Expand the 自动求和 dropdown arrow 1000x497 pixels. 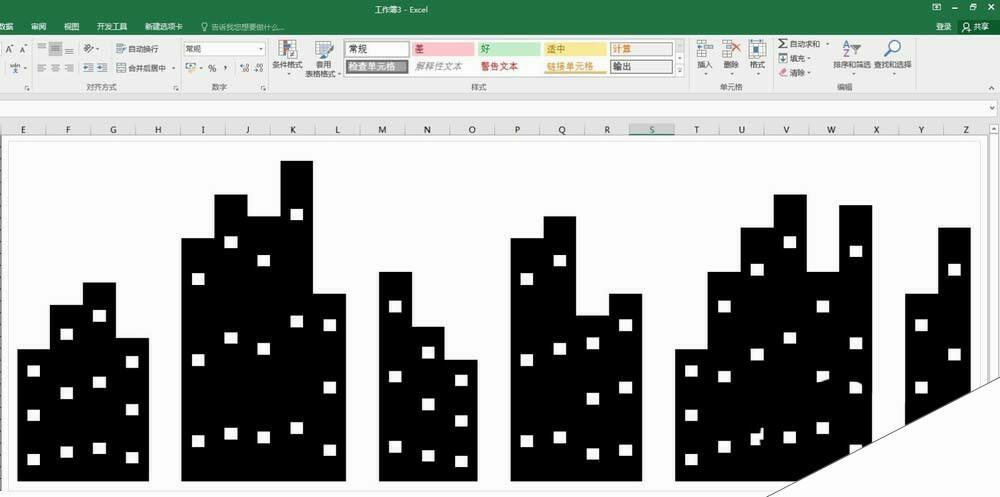point(827,44)
